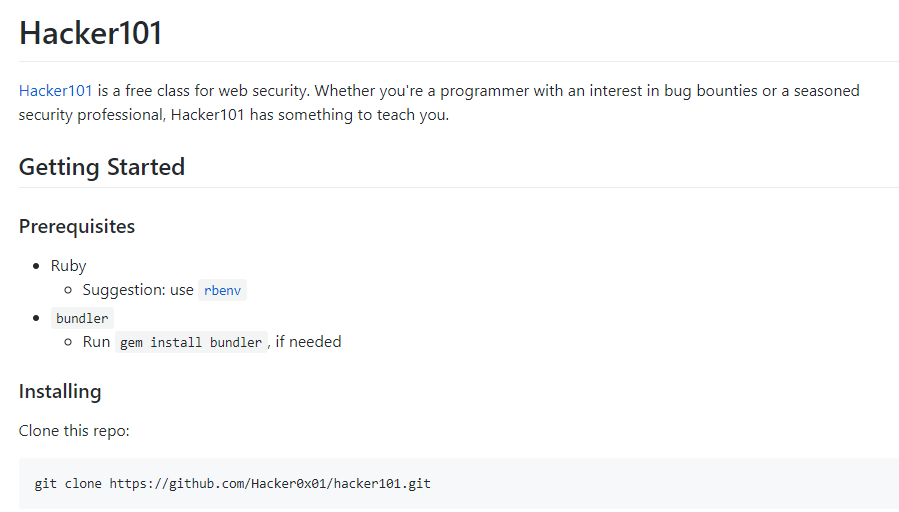Viewport: 899px width, 512px height.
Task: Click the Getting Started heading
Action: (x=102, y=167)
